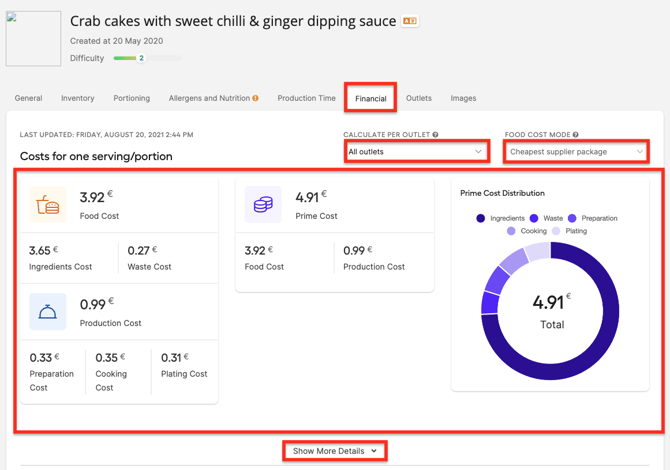
Task: Click the Costs for one serving/portion heading
Action: click(96, 156)
